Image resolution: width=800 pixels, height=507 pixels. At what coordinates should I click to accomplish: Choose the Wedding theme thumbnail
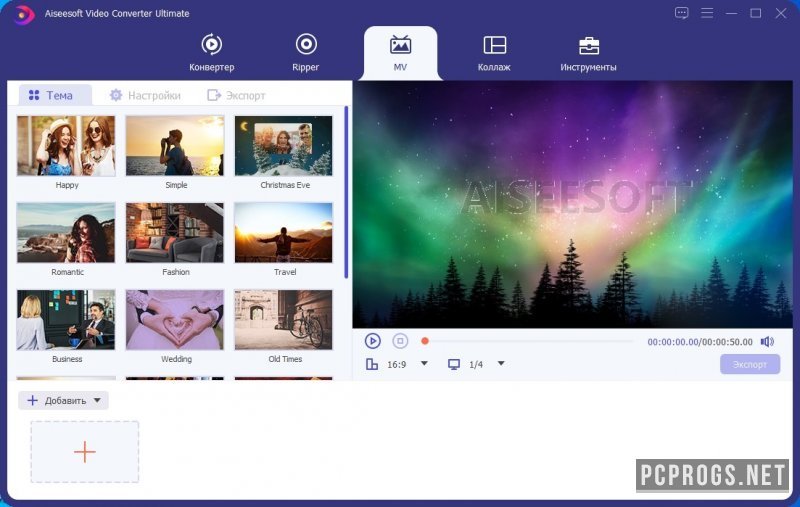point(175,320)
